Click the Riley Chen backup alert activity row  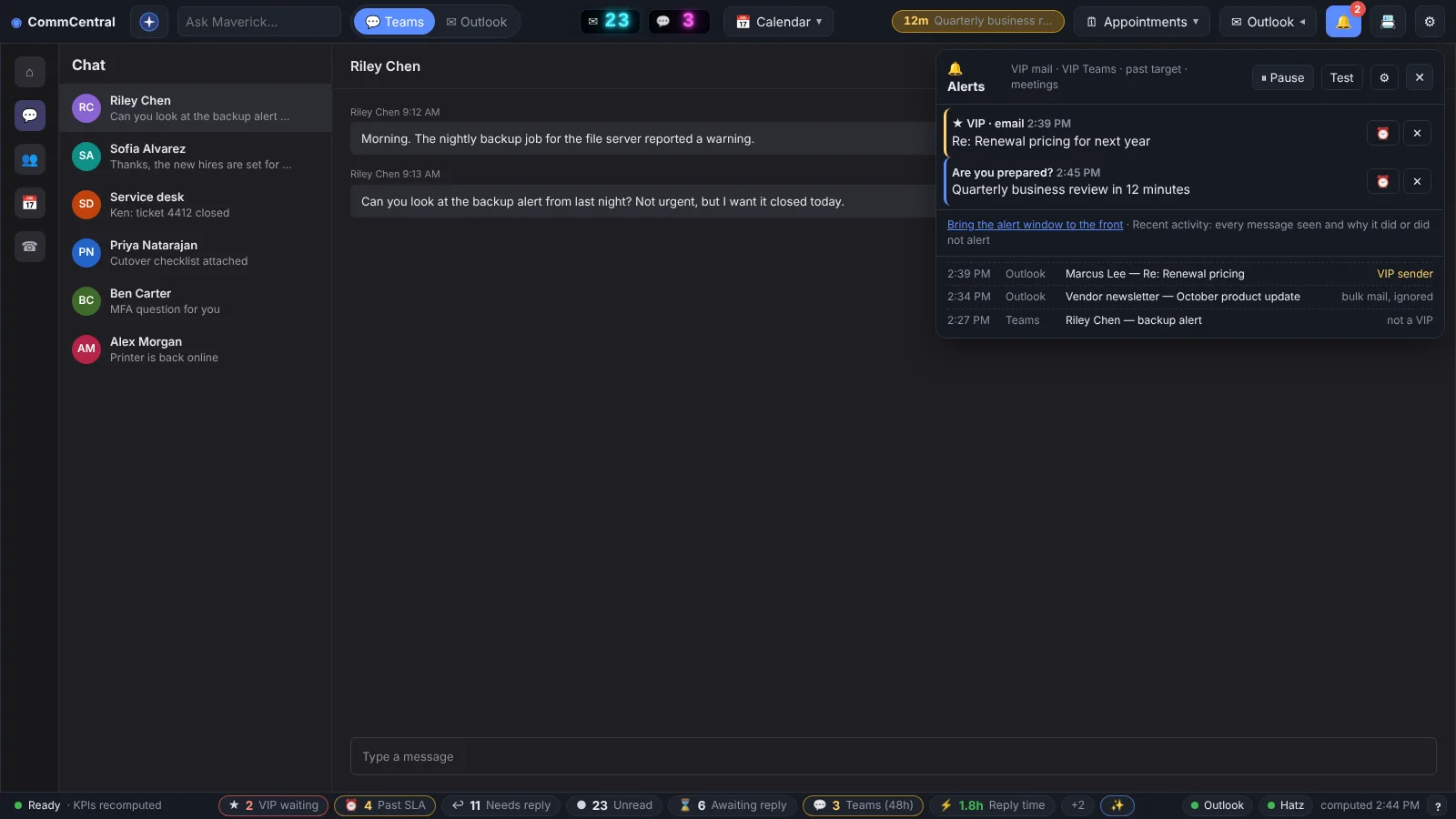(1189, 320)
